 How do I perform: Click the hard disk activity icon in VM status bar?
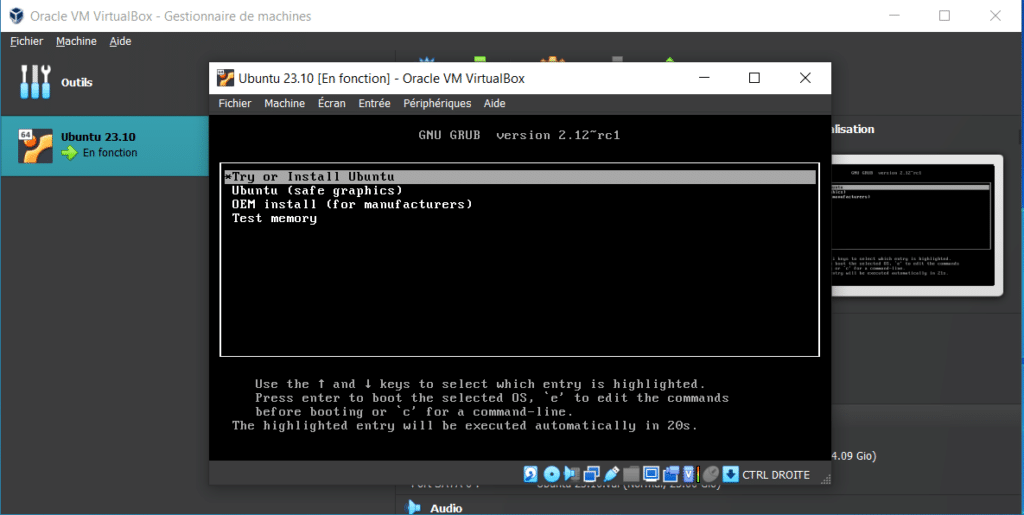pos(531,474)
